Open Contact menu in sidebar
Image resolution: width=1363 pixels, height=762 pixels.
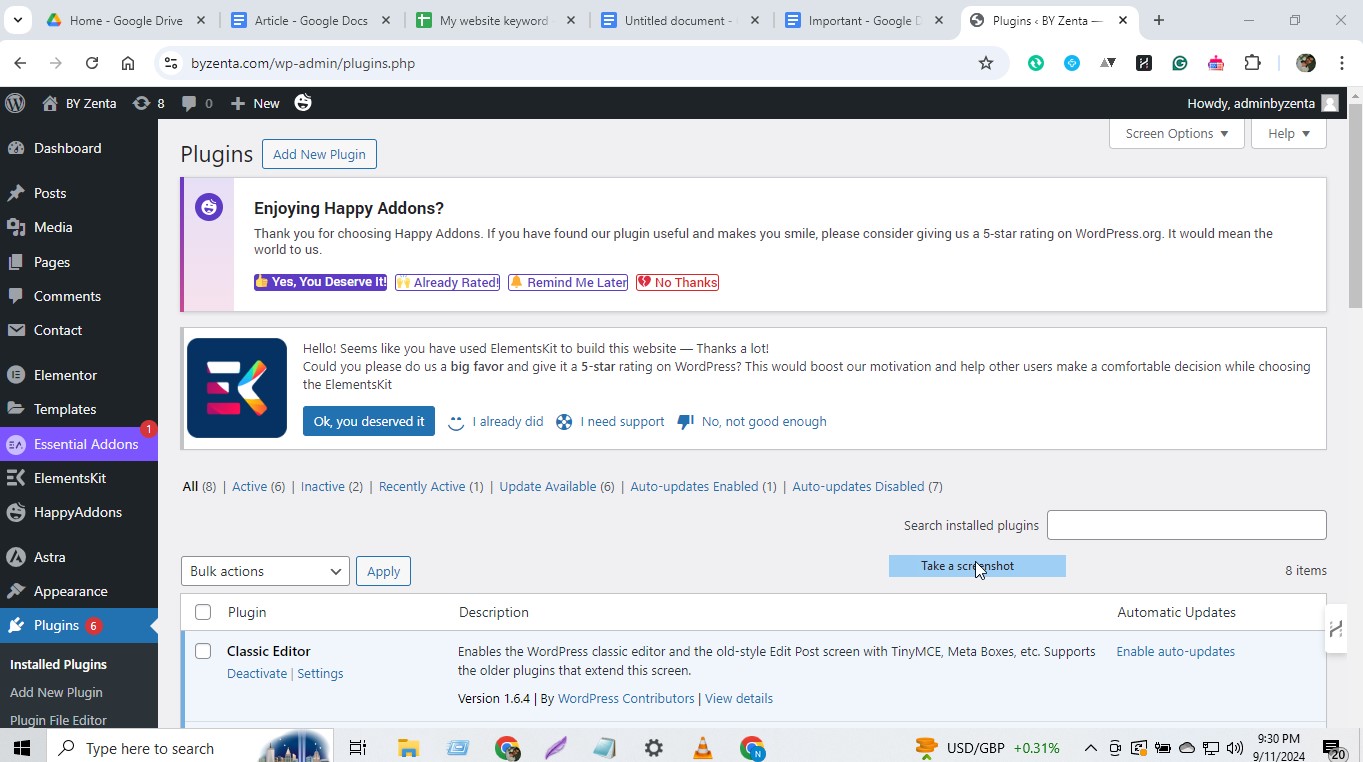pyautogui.click(x=58, y=330)
